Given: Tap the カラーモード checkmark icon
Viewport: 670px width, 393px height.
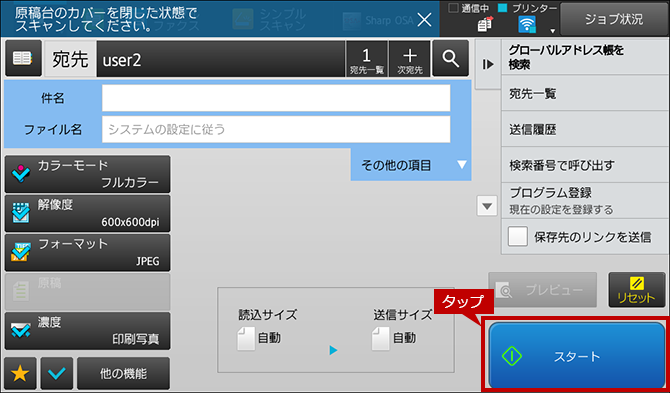Looking at the screenshot, I should click(x=21, y=174).
